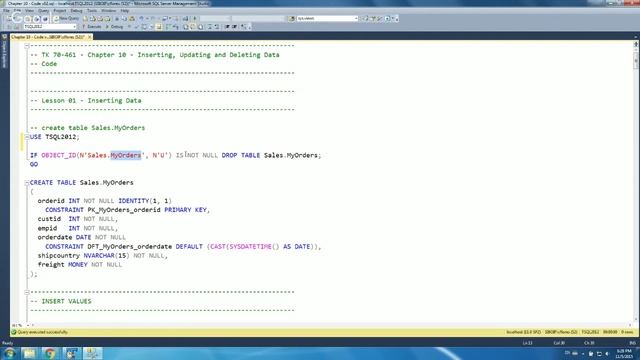The image size is (640, 360).
Task: Click the Parse checkmark icon
Action: click(x=137, y=27)
